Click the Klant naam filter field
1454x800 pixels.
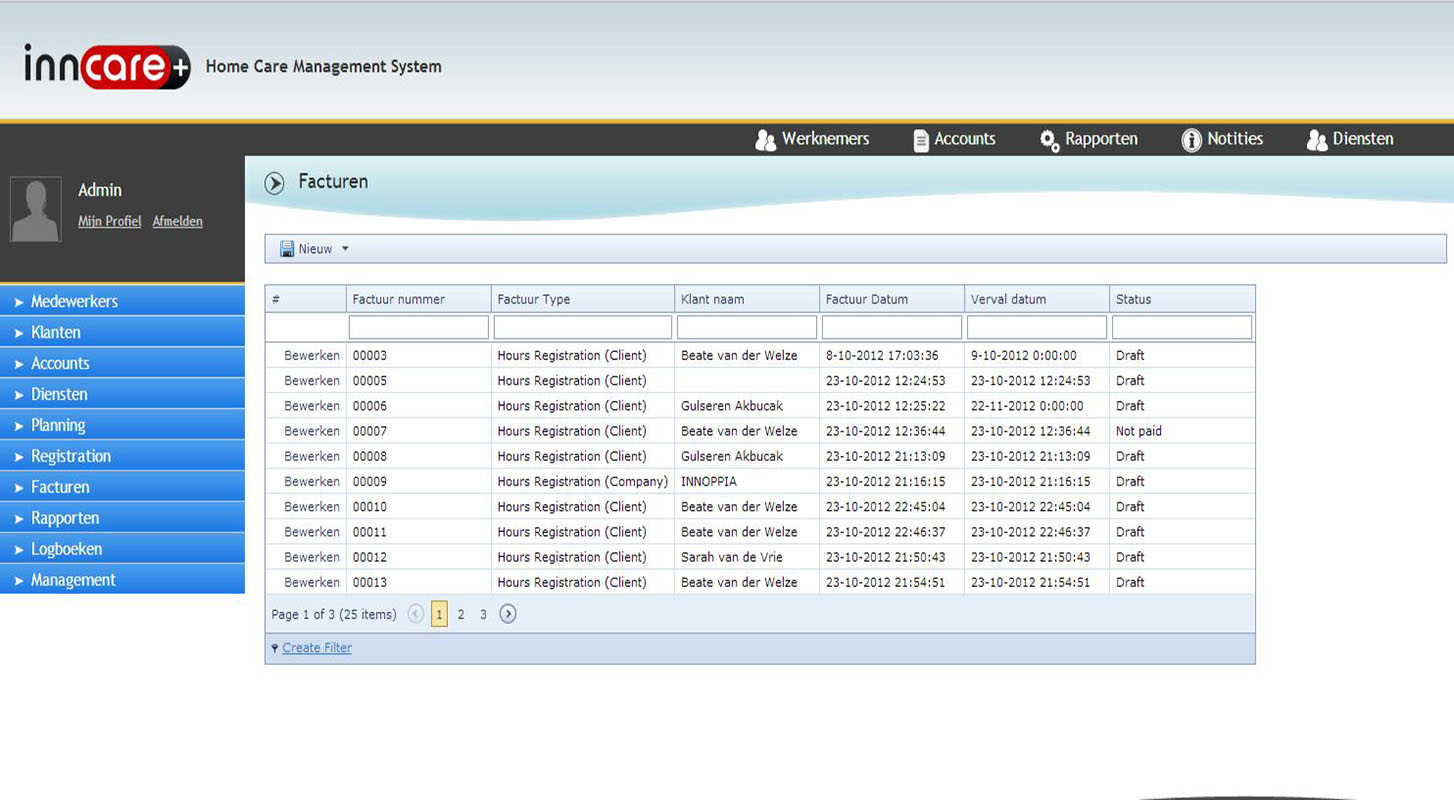pos(747,327)
